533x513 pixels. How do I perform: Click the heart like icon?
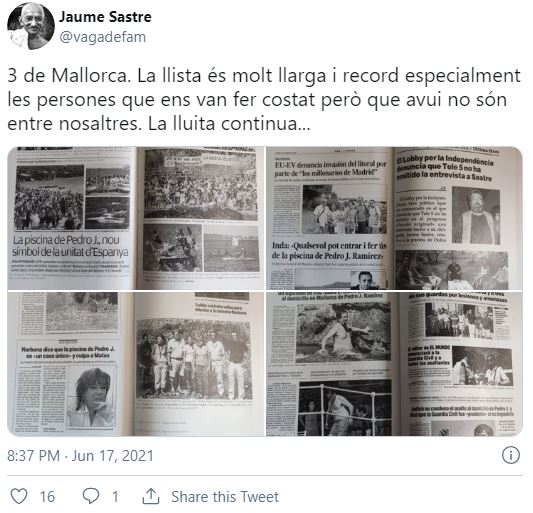[x=19, y=496]
